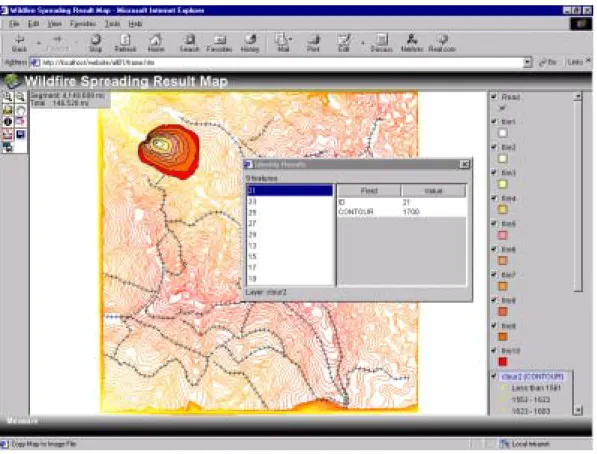Image resolution: width=597 pixels, height=454 pixels.
Task: Open the Back button history dropdown arrow
Action: 38,43
